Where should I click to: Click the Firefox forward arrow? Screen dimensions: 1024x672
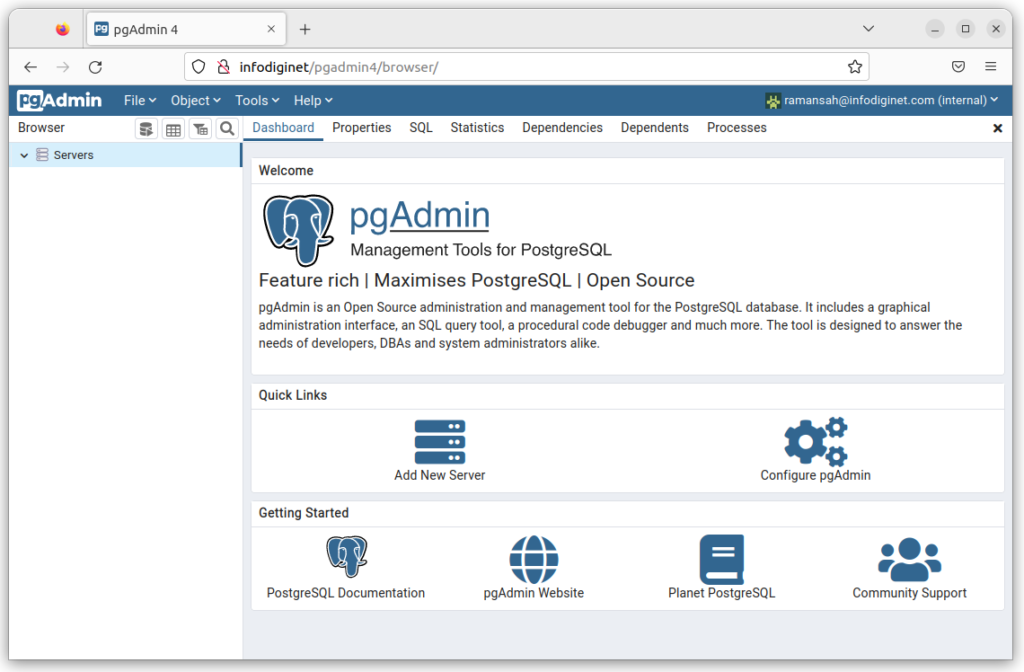(63, 67)
